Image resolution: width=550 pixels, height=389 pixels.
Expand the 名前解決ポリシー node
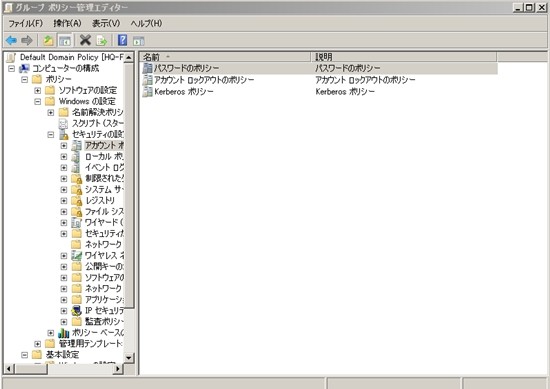[51, 113]
